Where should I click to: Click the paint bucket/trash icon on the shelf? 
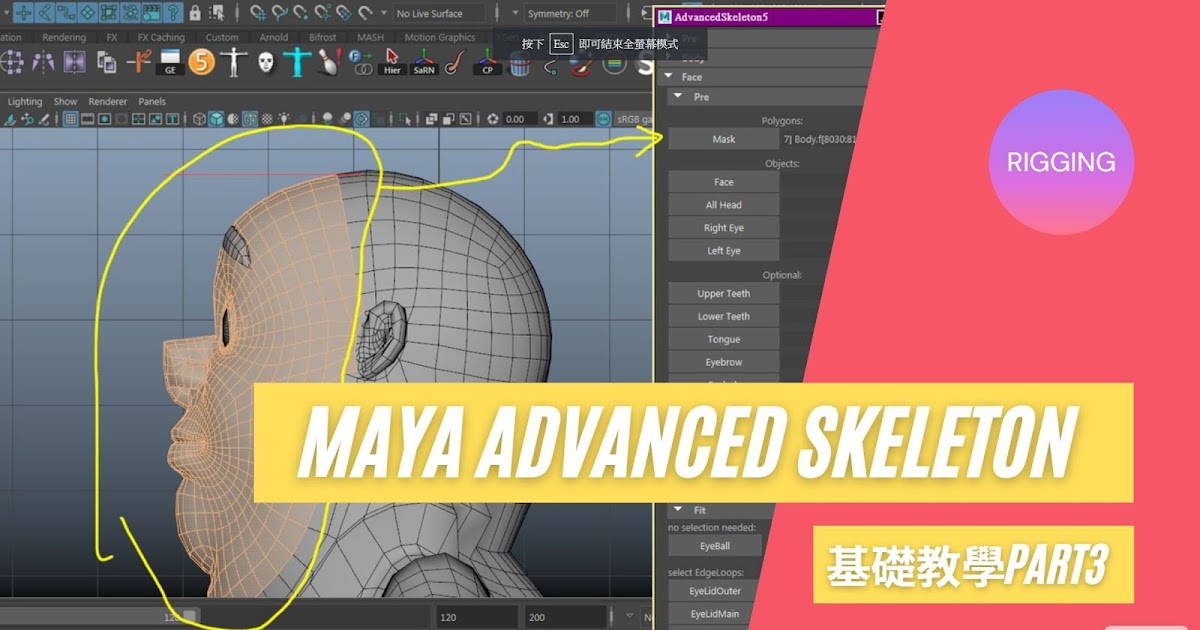[x=517, y=66]
